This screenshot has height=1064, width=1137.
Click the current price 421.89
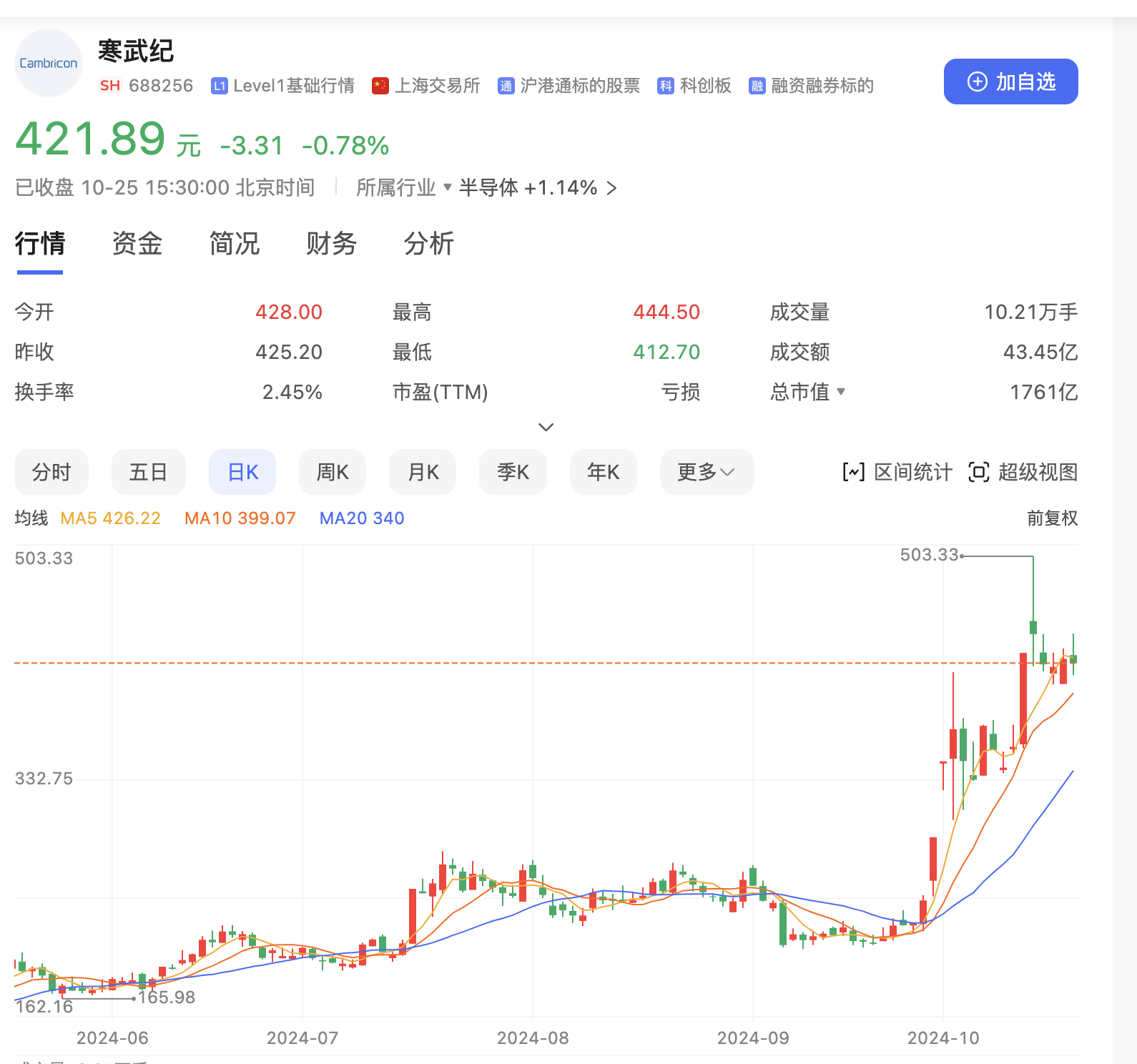tap(91, 138)
